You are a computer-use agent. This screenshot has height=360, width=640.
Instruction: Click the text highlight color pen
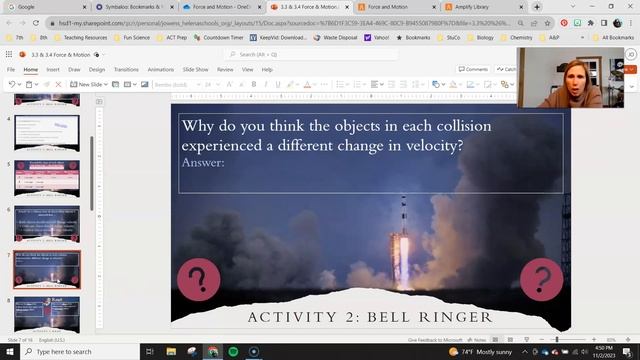click(290, 84)
